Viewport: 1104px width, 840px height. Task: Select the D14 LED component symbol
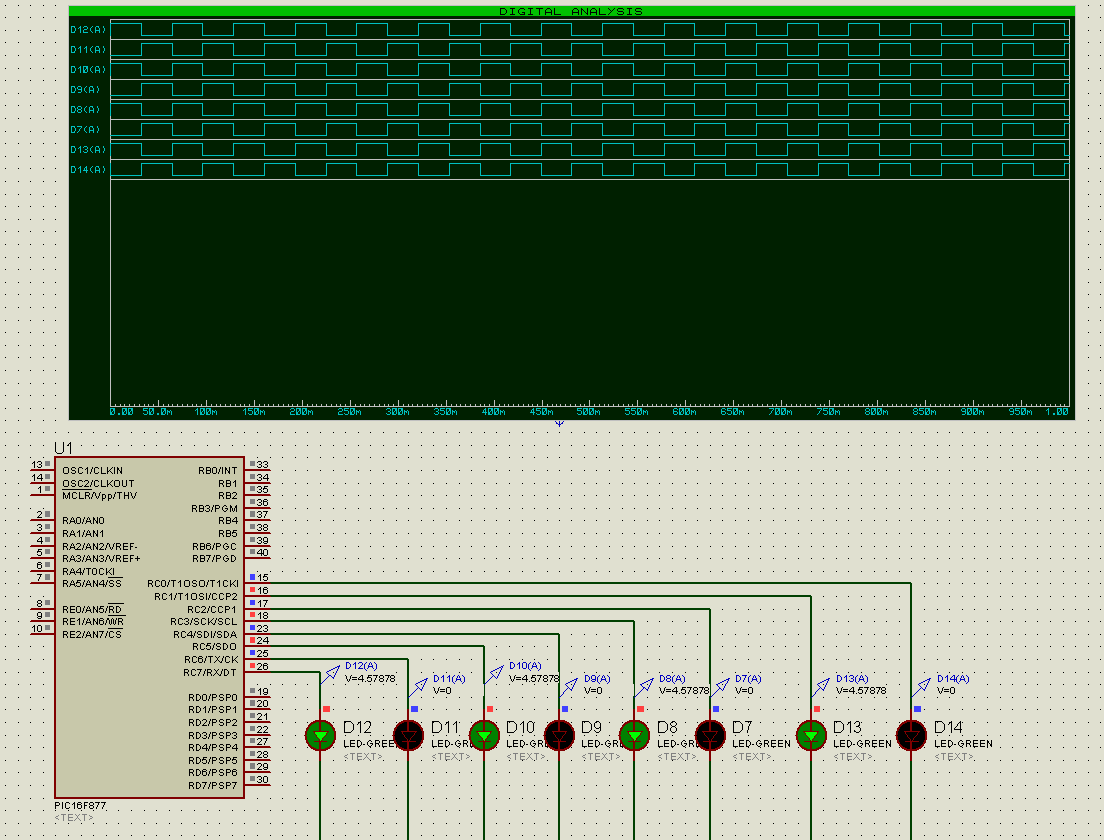[x=911, y=735]
